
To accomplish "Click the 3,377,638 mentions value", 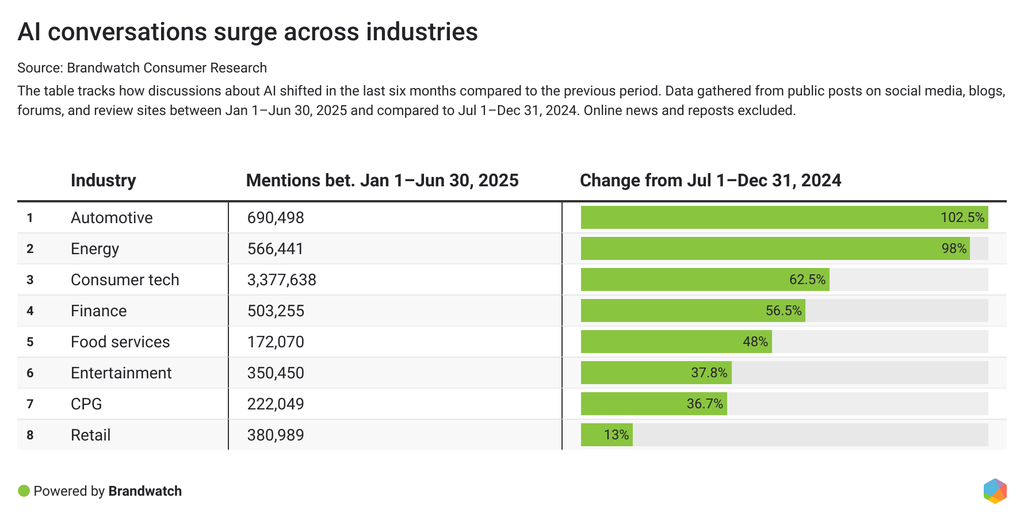I will point(282,280).
